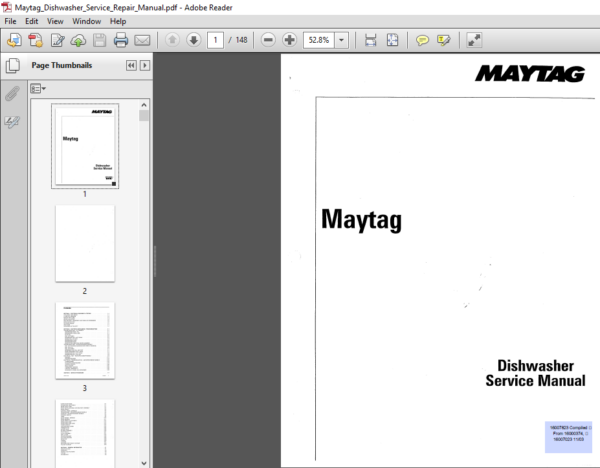Open the Edit menu
This screenshot has width=600, height=468.
pos(32,21)
